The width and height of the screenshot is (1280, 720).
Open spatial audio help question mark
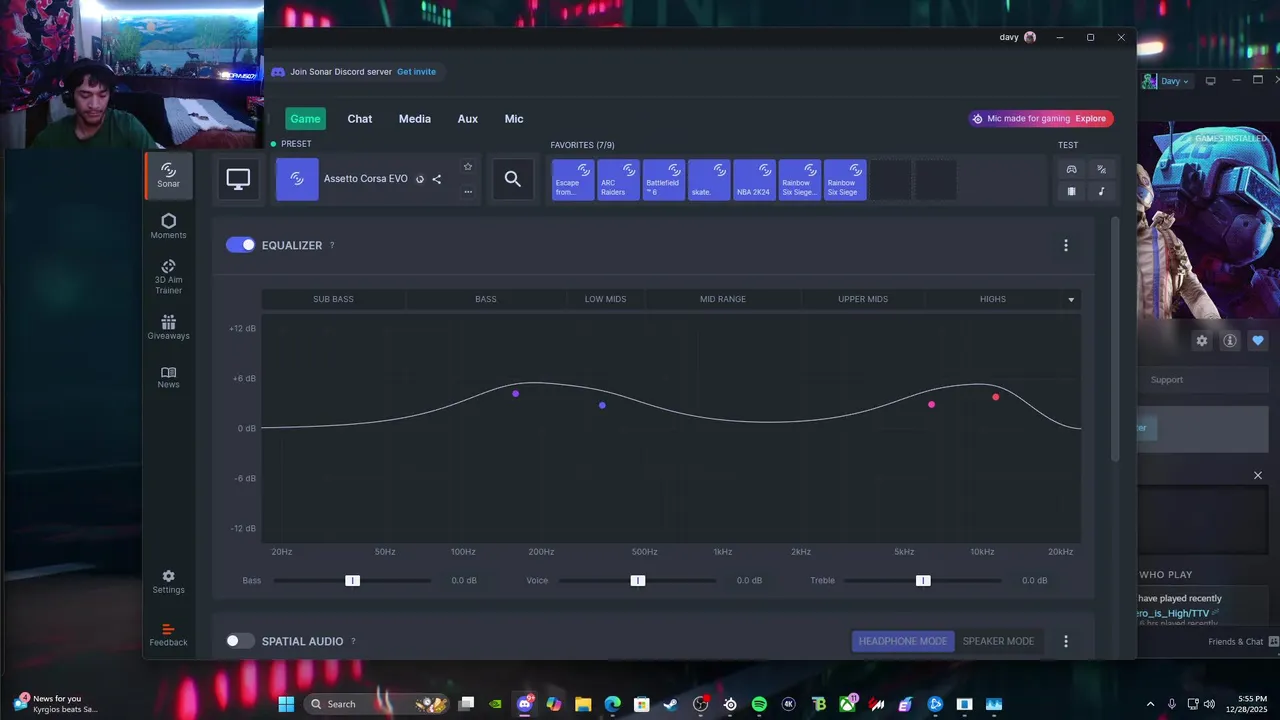353,642
